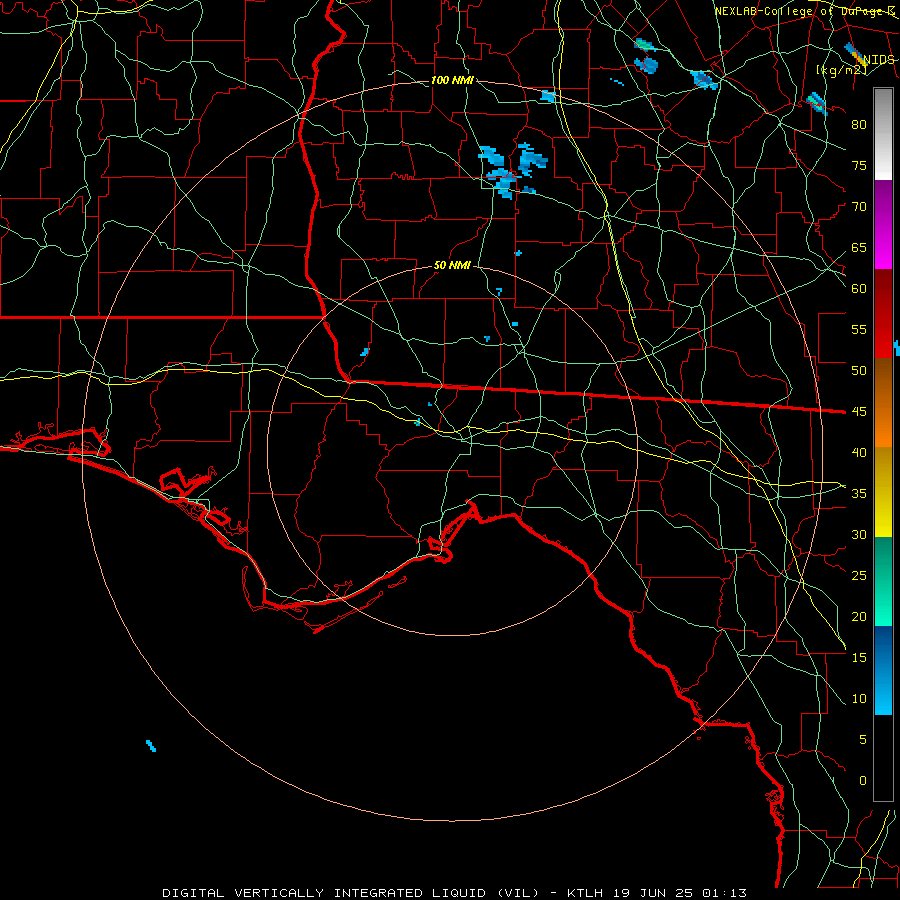Click the "60" value on the VIL scale
Viewport: 900px width, 900px height.
point(859,288)
